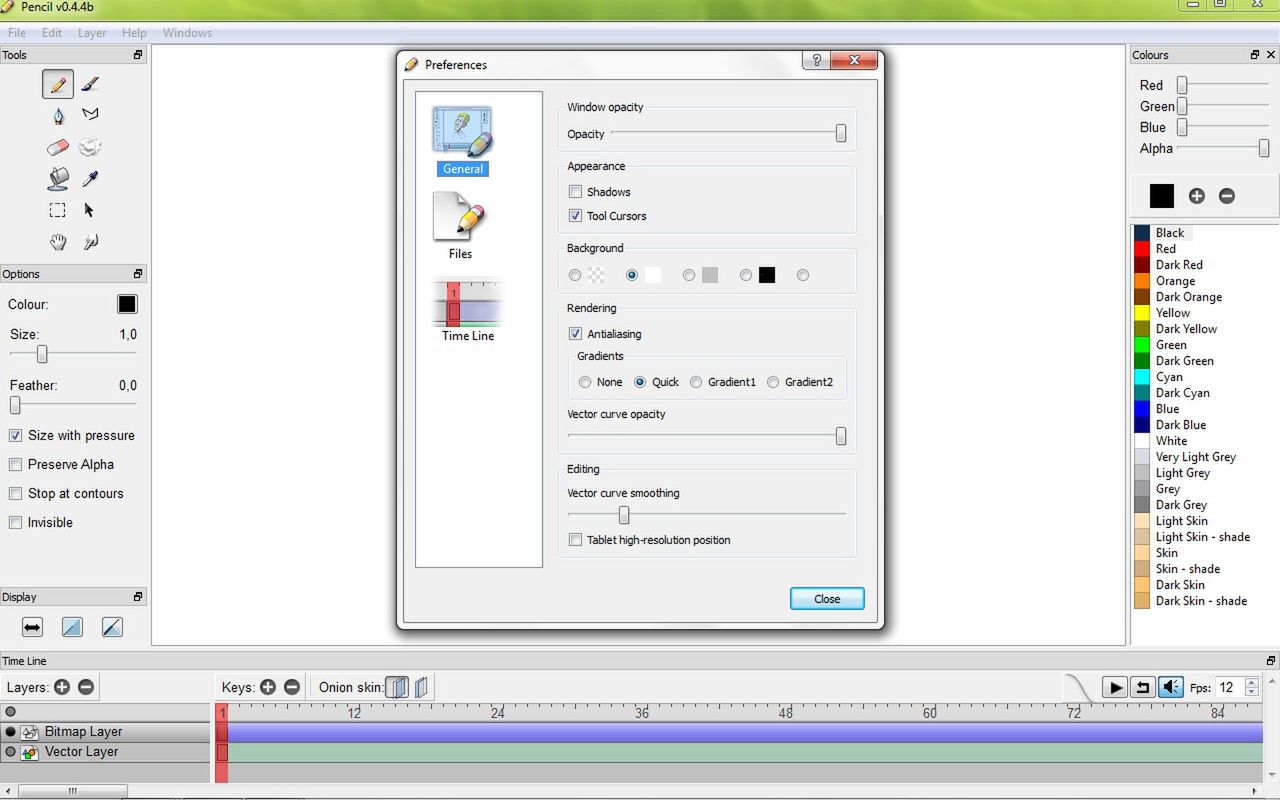The width and height of the screenshot is (1280, 800).
Task: Select Gradient2 rendering option
Action: point(773,382)
